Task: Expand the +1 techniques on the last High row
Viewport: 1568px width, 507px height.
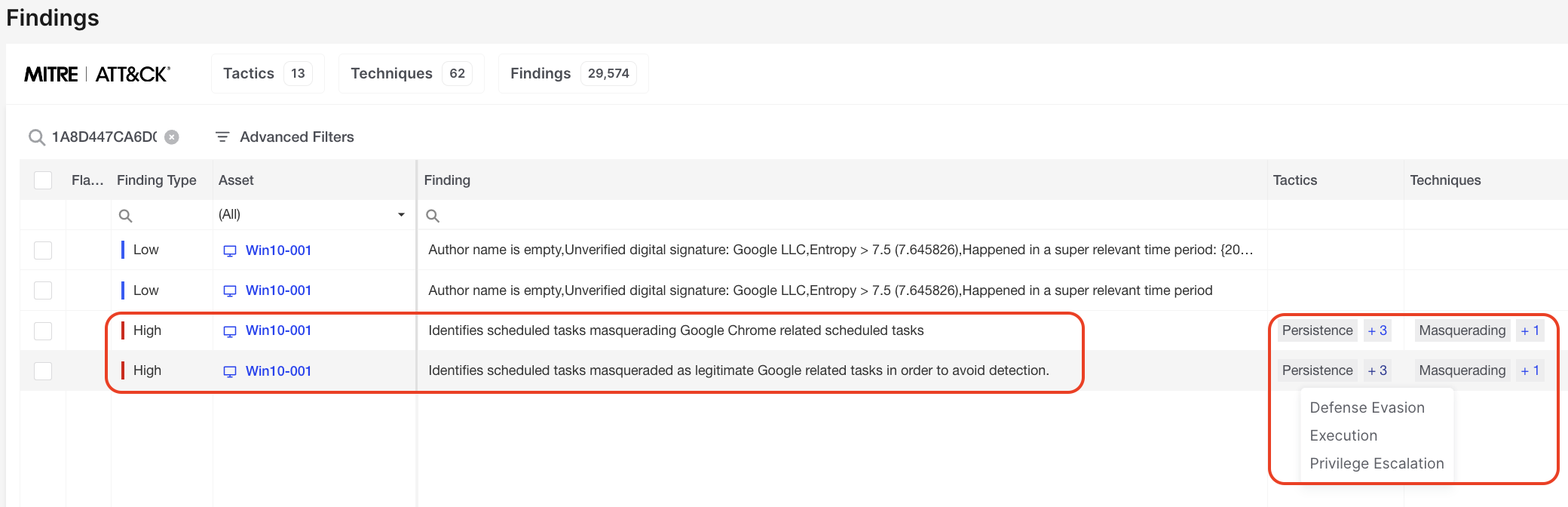Action: pos(1530,370)
